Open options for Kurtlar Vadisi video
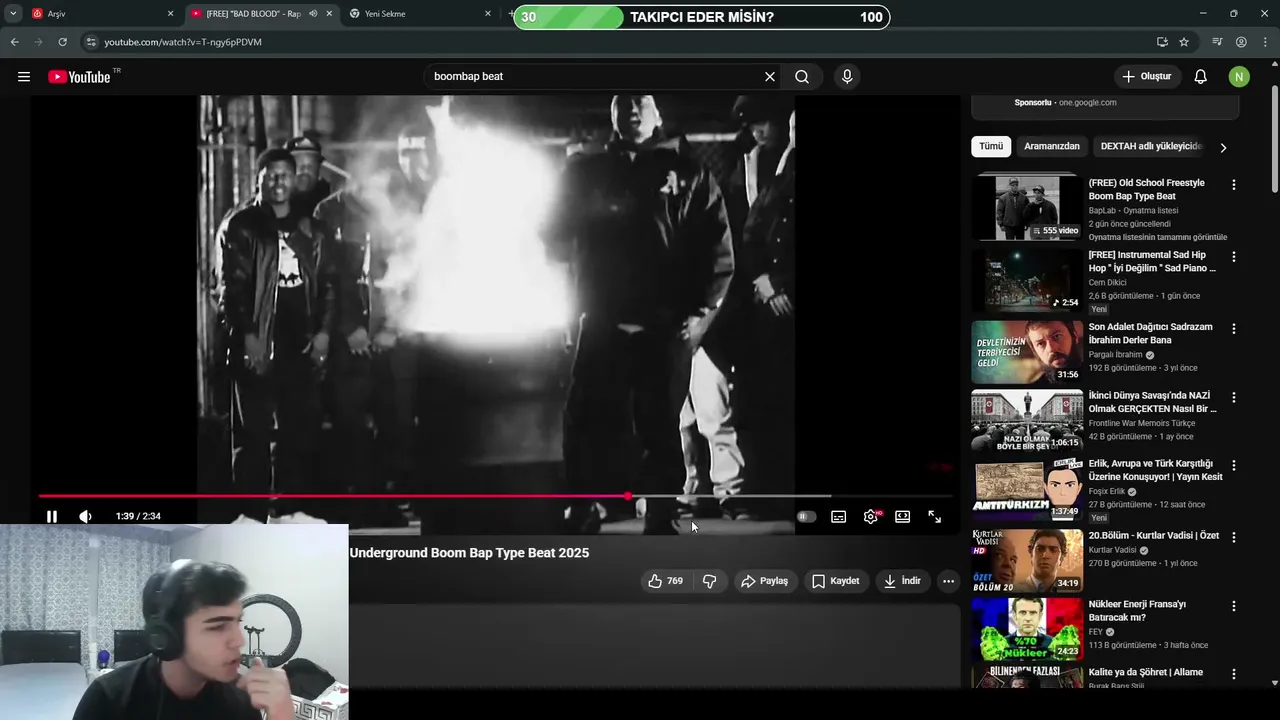 click(x=1234, y=538)
